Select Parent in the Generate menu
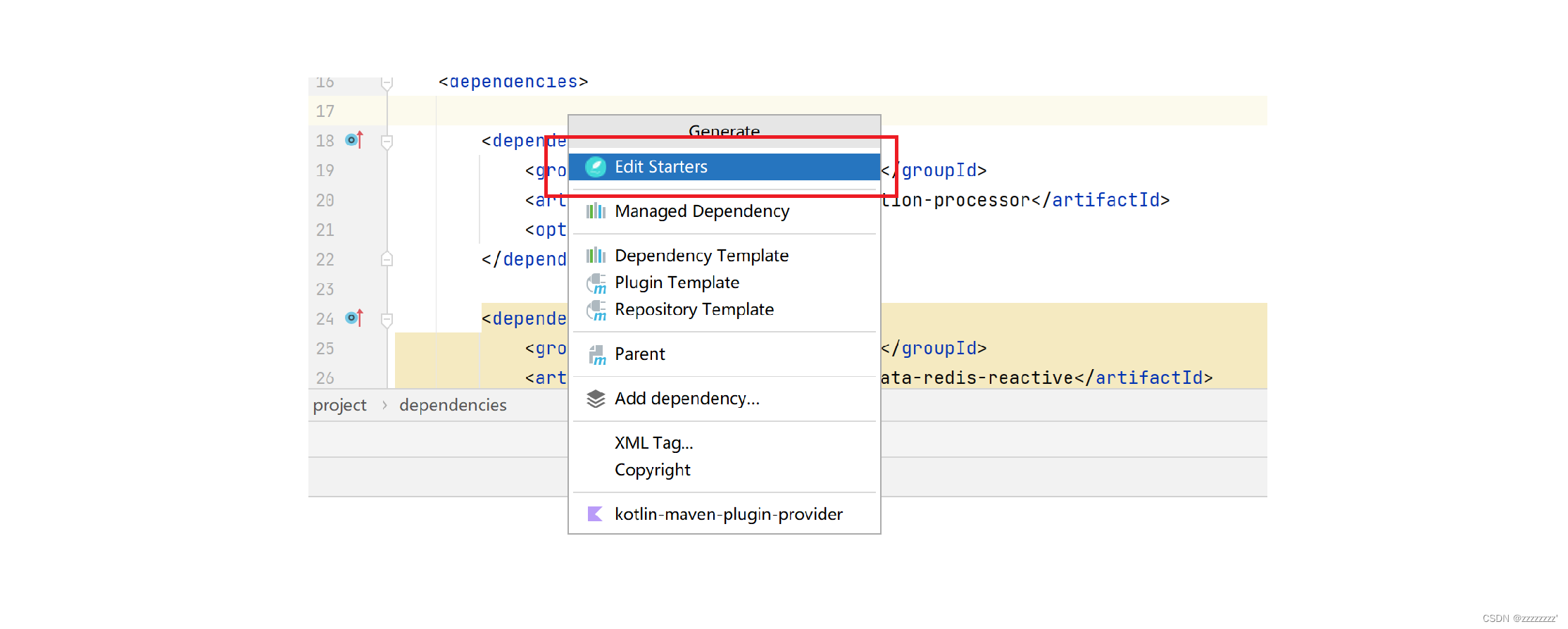The height and width of the screenshot is (629, 1568). (x=724, y=354)
